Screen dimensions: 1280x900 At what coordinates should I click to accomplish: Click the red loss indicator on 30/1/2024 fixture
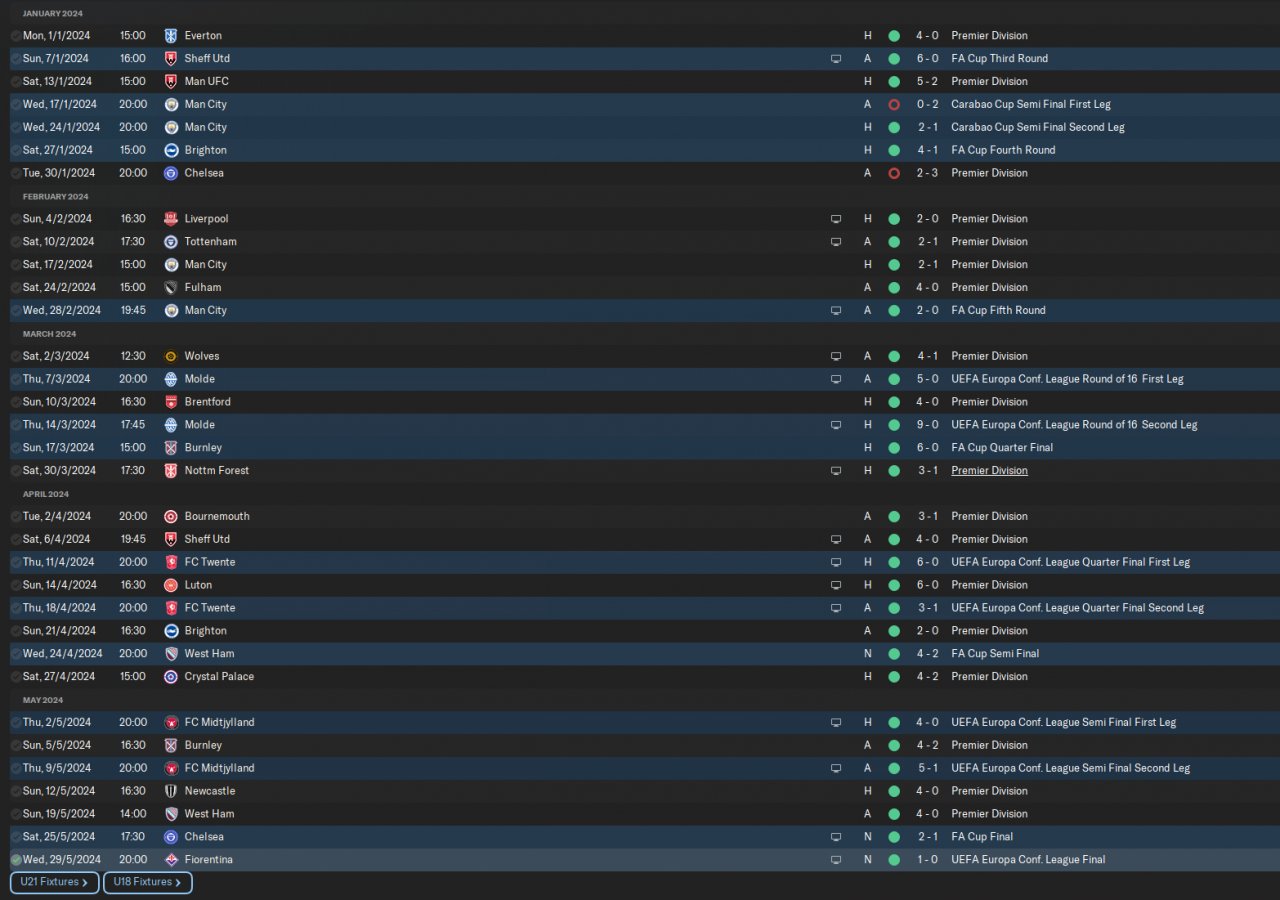pos(894,173)
